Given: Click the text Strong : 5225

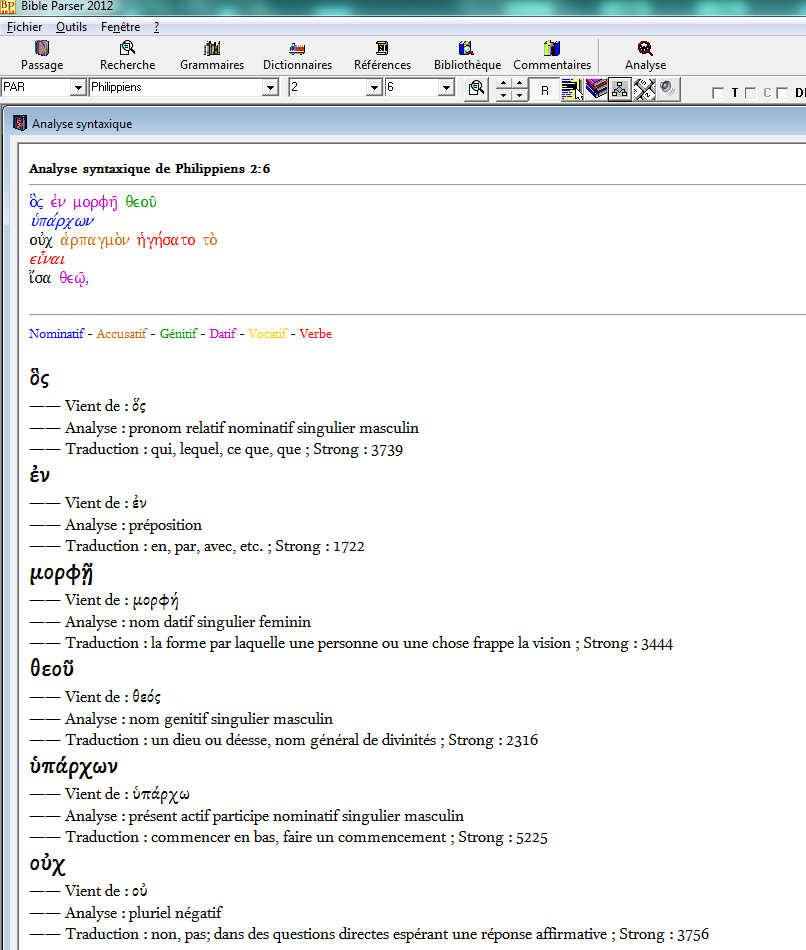Looking at the screenshot, I should (502, 837).
